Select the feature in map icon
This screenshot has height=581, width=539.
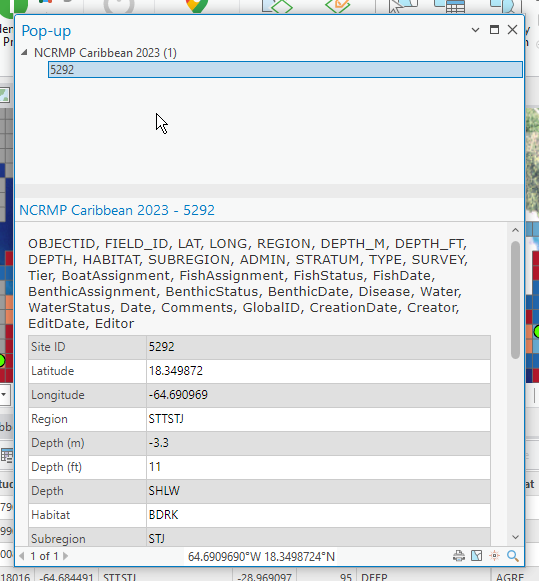pos(477,556)
